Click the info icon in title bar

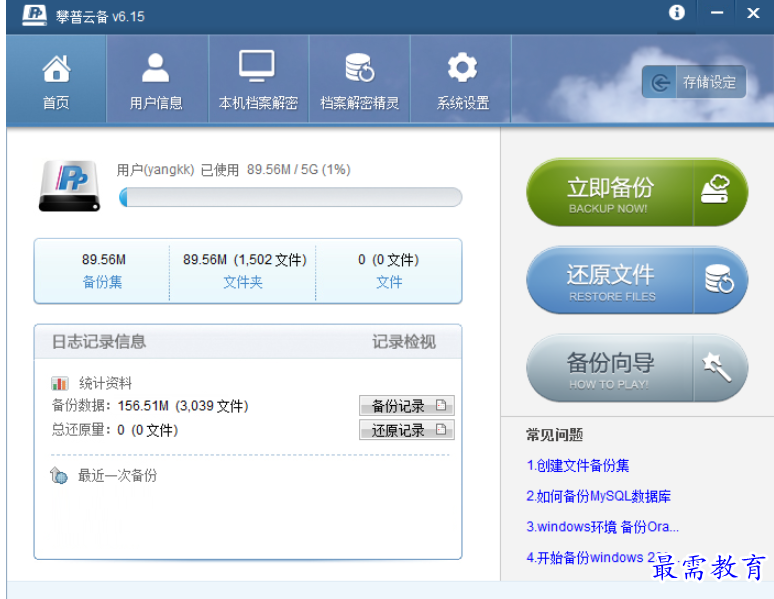point(677,12)
